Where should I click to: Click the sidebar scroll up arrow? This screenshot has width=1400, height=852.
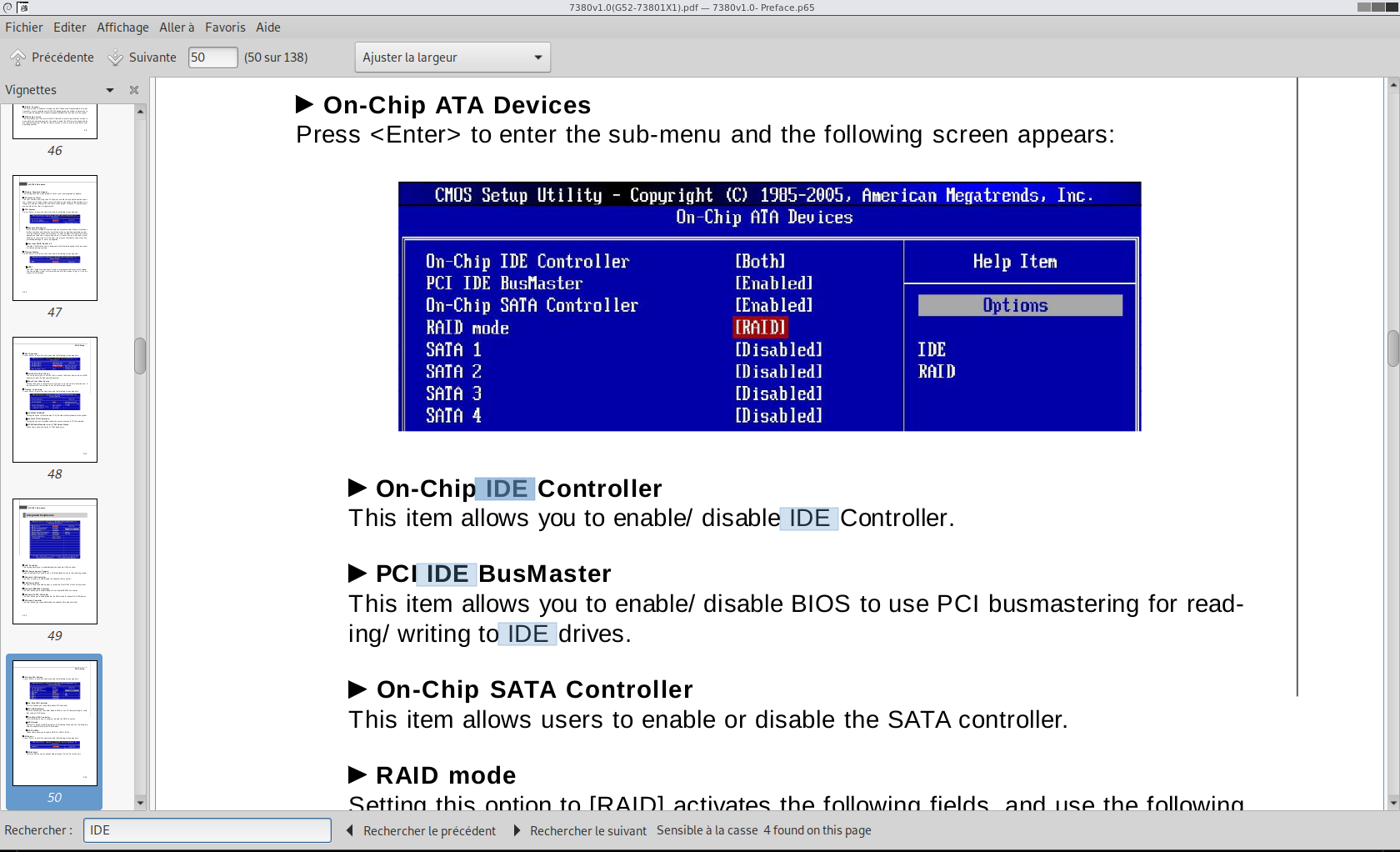[x=140, y=111]
